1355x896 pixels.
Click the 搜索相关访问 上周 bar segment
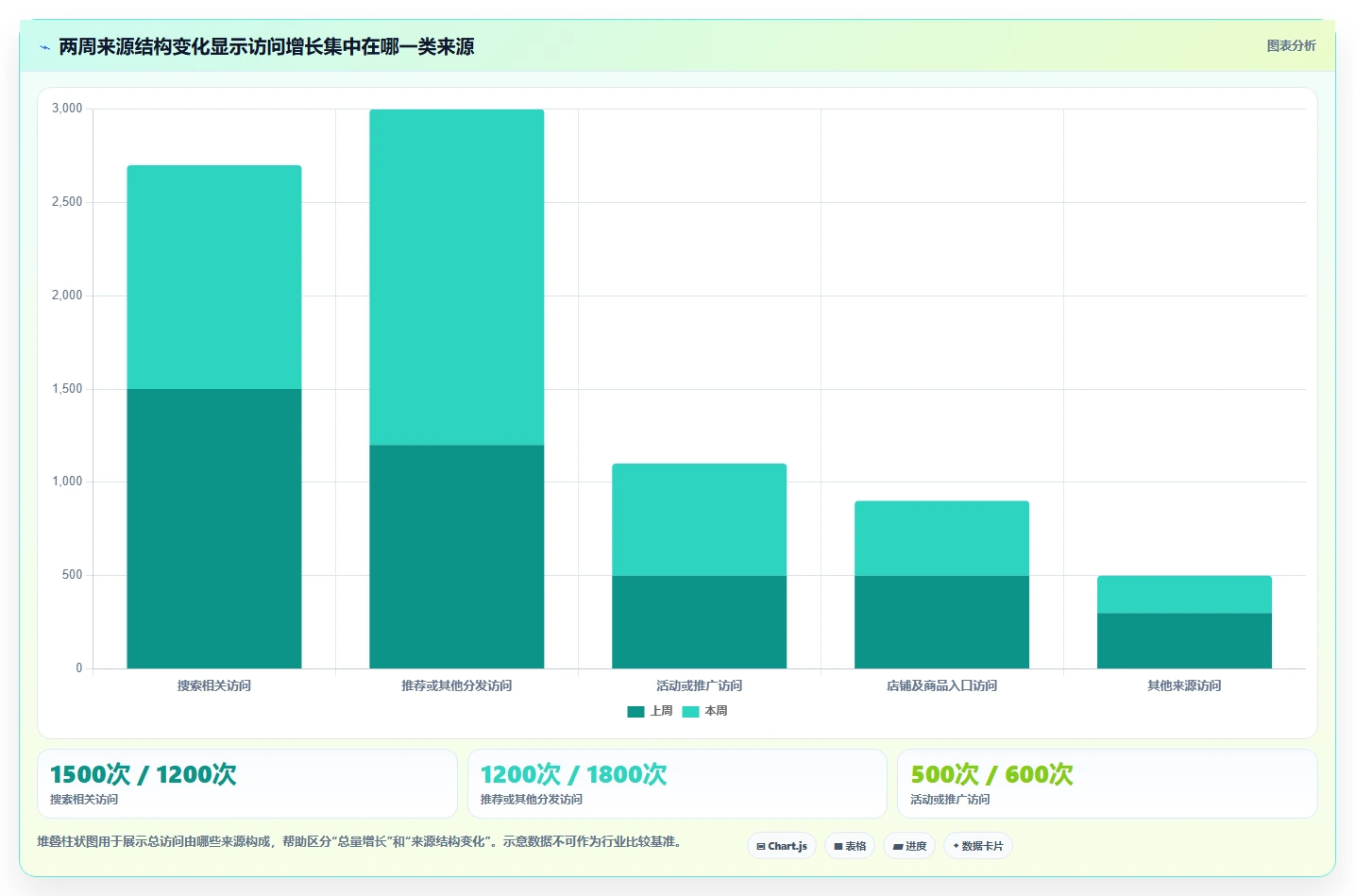214,529
